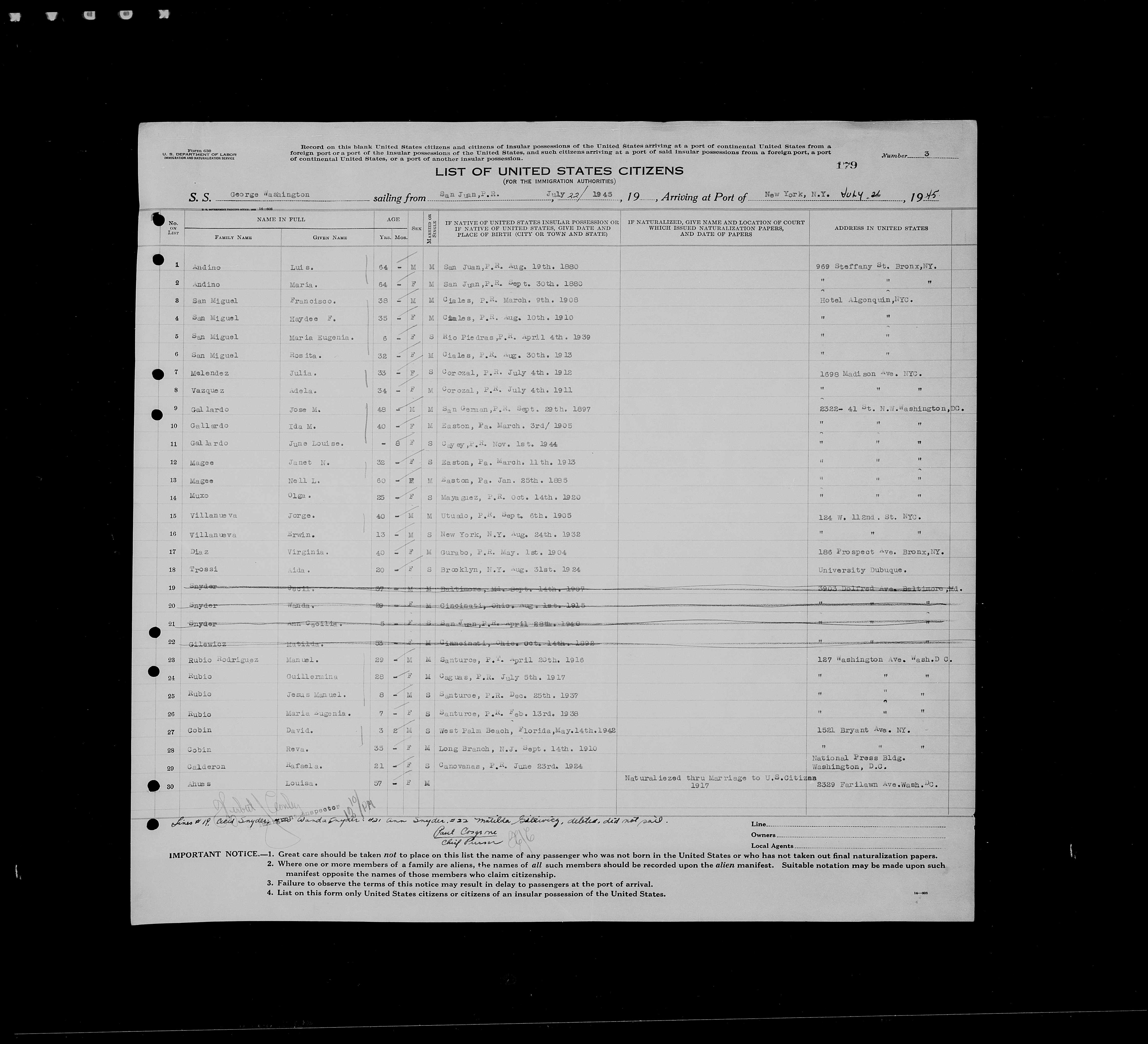Viewport: 1148px width, 1044px height.
Task: Click family name "Calderon"
Action: click(206, 767)
